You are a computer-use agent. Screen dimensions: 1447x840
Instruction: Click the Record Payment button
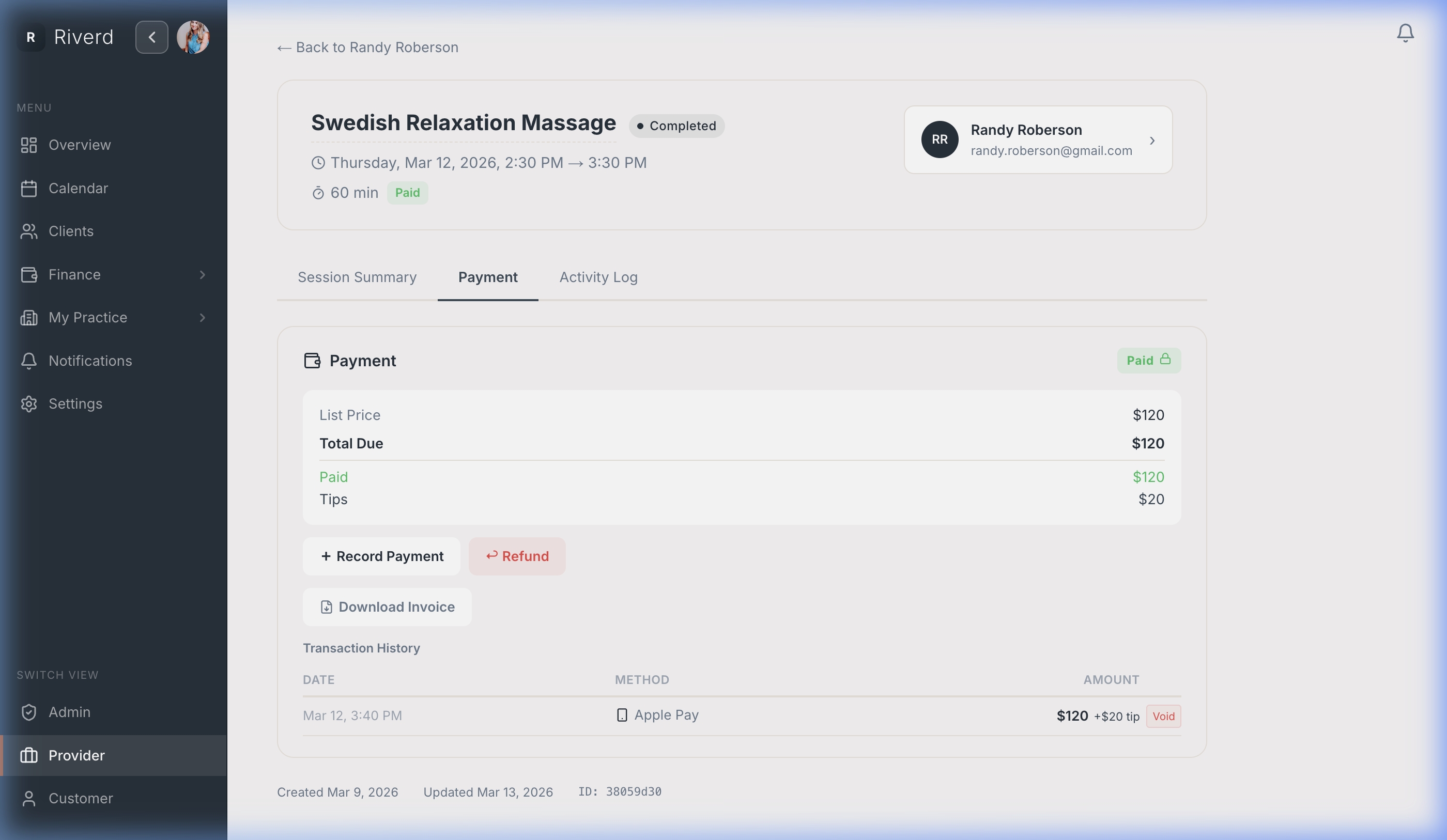pos(381,556)
